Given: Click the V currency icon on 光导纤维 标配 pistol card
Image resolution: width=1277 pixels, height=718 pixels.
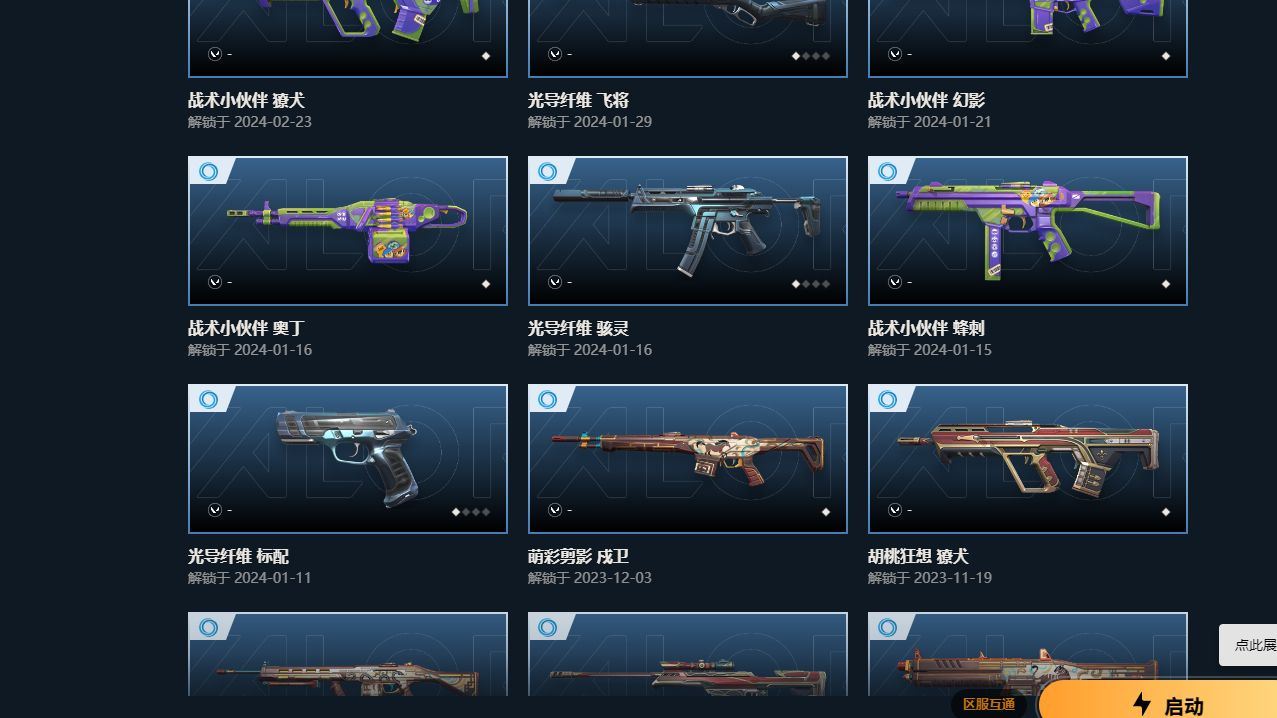Looking at the screenshot, I should tap(215, 511).
